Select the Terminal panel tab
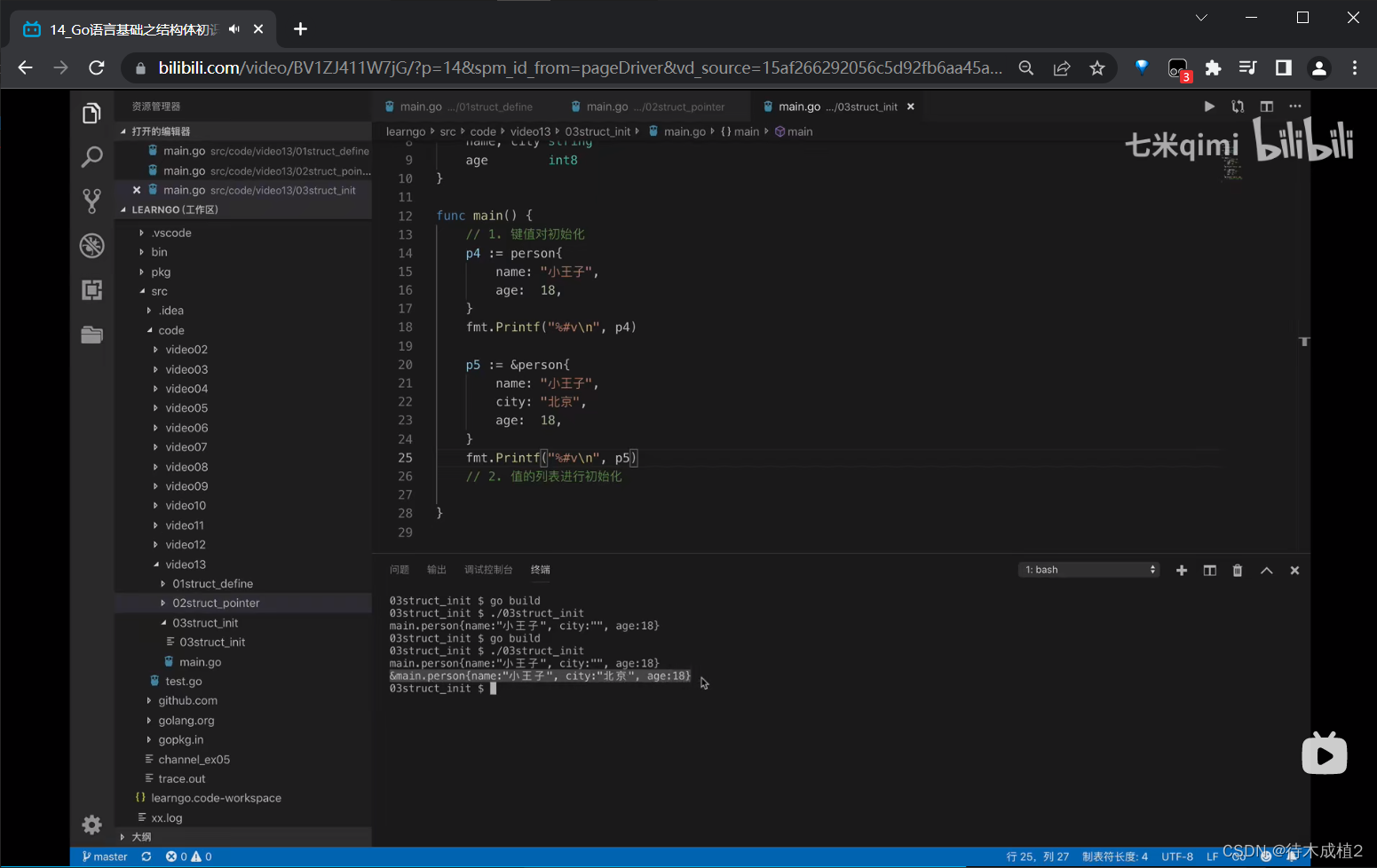Screen dimensions: 1377x868 (541, 570)
